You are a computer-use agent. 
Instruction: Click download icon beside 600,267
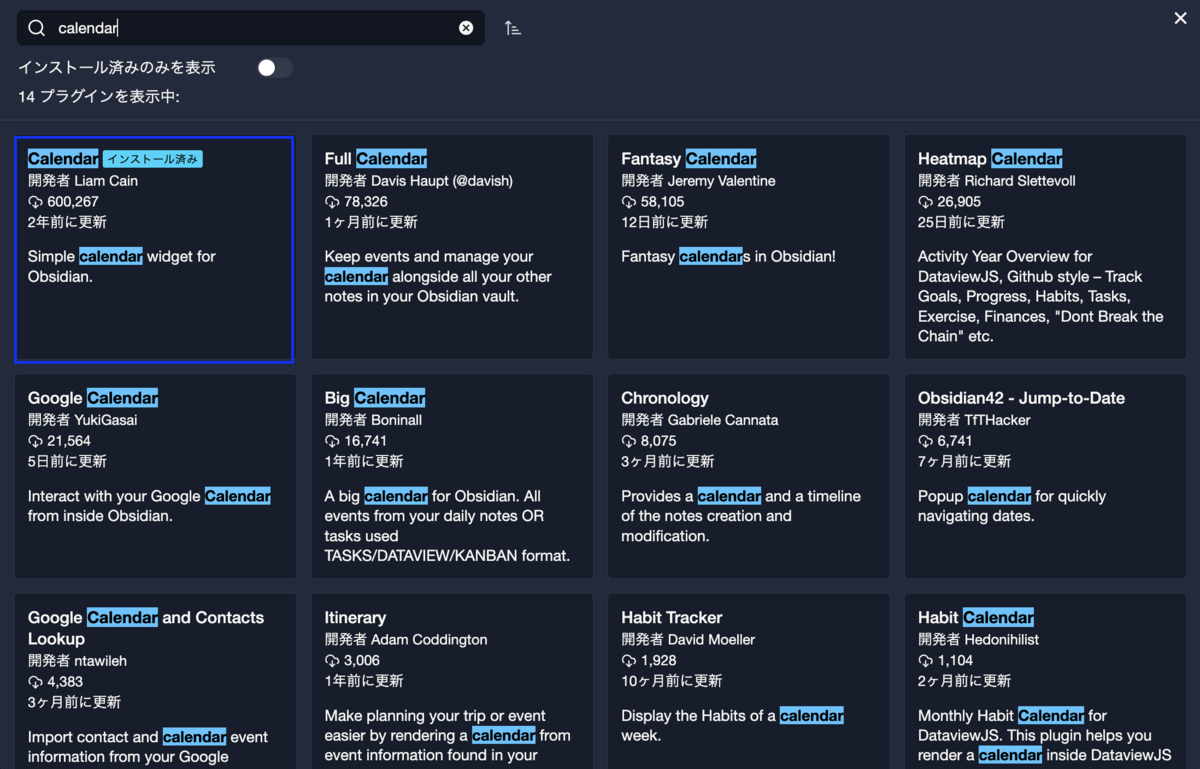pos(35,202)
